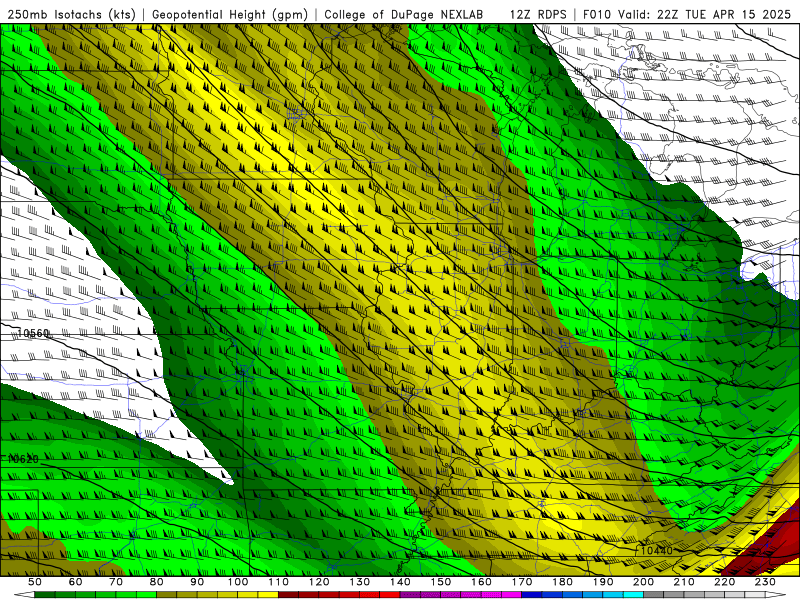800x600 pixels.
Task: Click the 50 value on the color scale
Action: (35, 582)
